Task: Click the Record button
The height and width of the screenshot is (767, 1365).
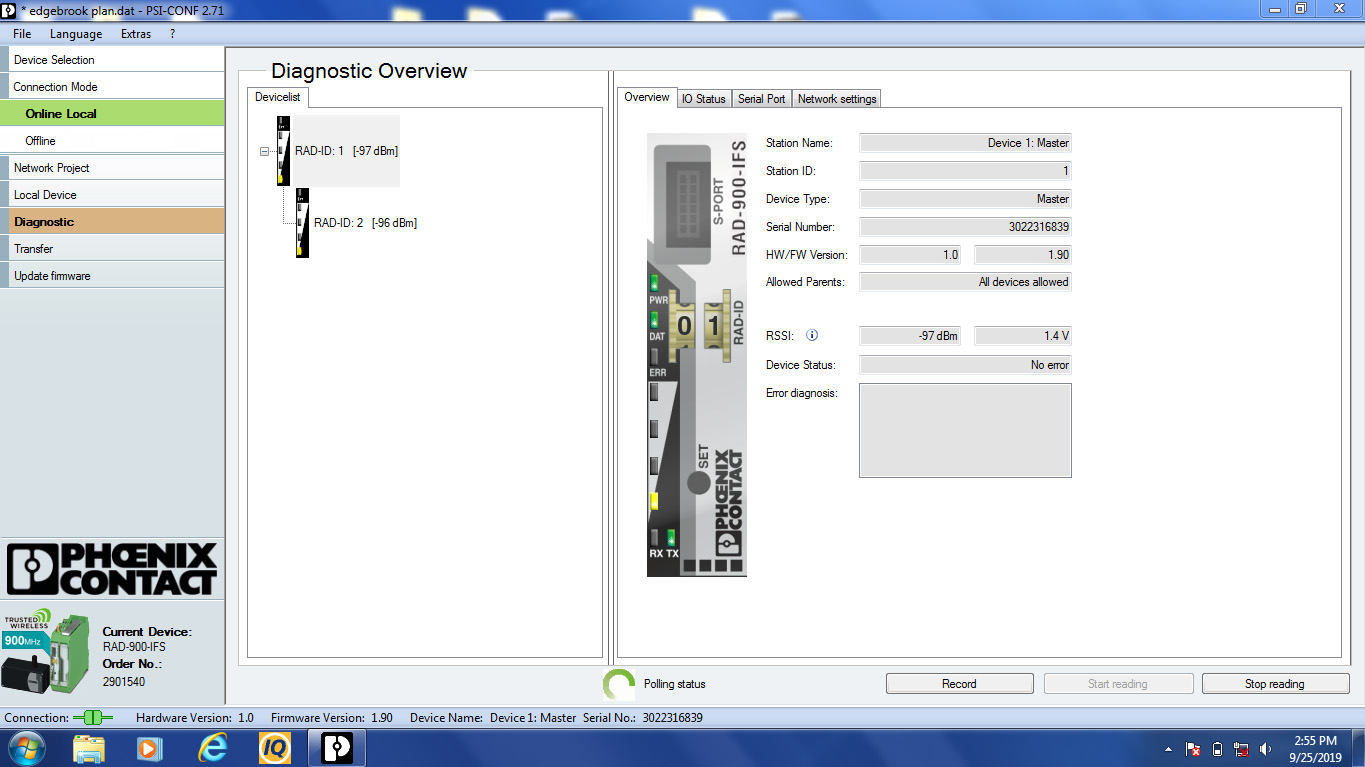Action: 959,684
